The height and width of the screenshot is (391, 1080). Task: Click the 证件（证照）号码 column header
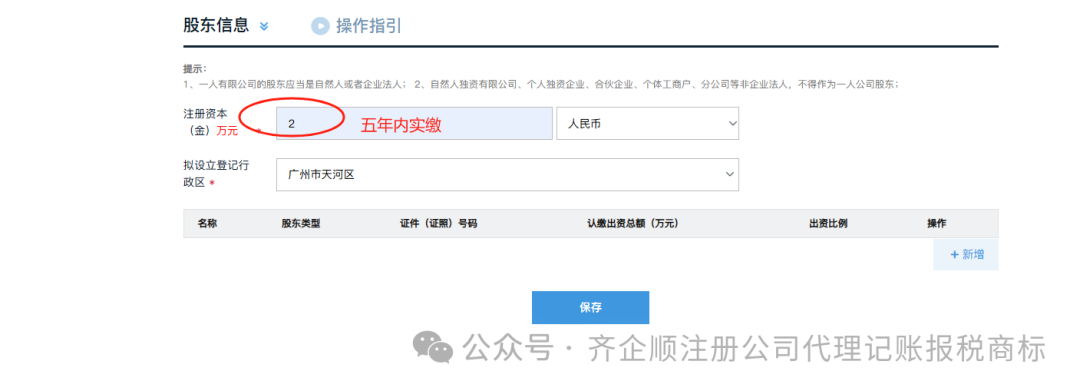(439, 224)
